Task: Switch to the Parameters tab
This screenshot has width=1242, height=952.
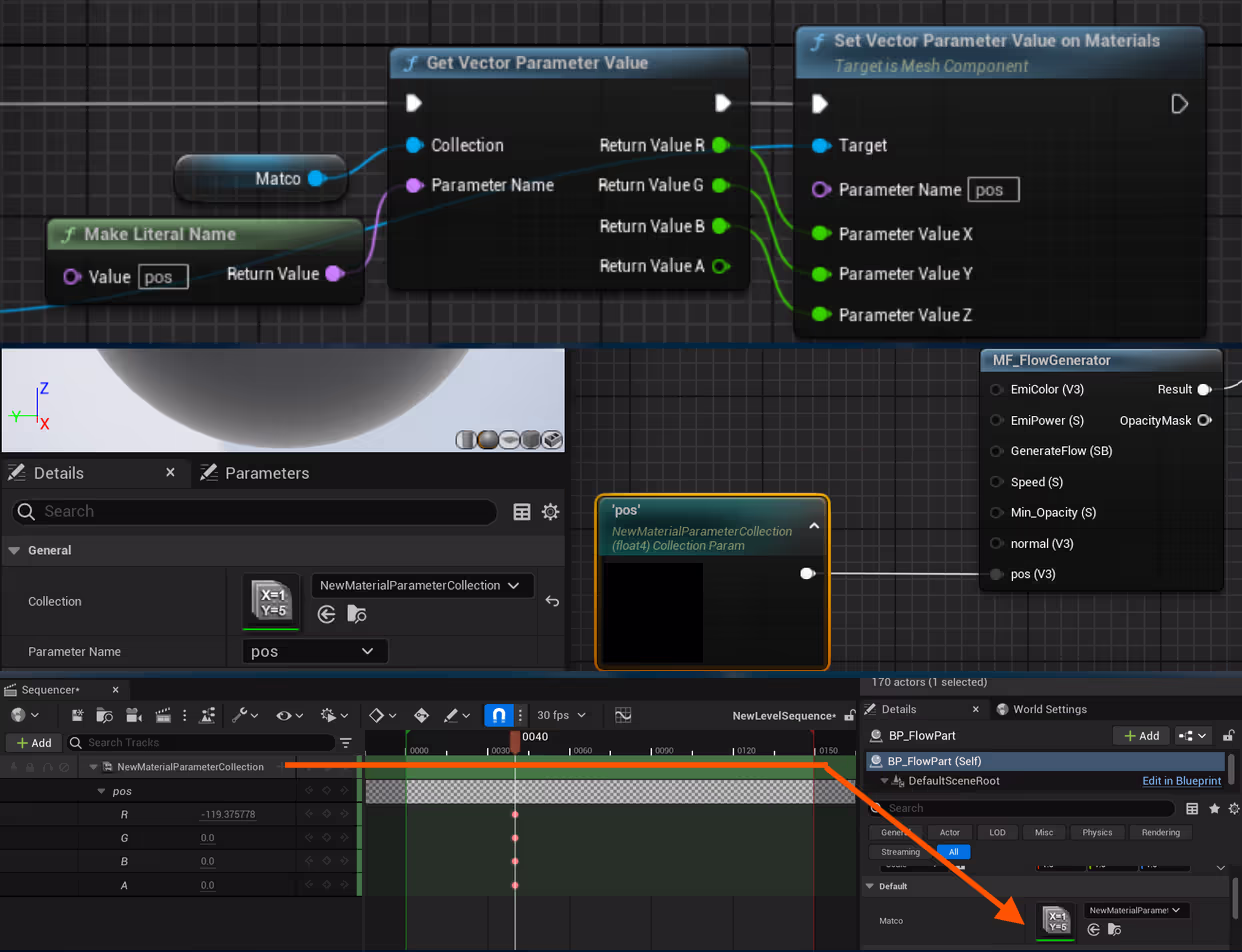Action: (x=255, y=473)
